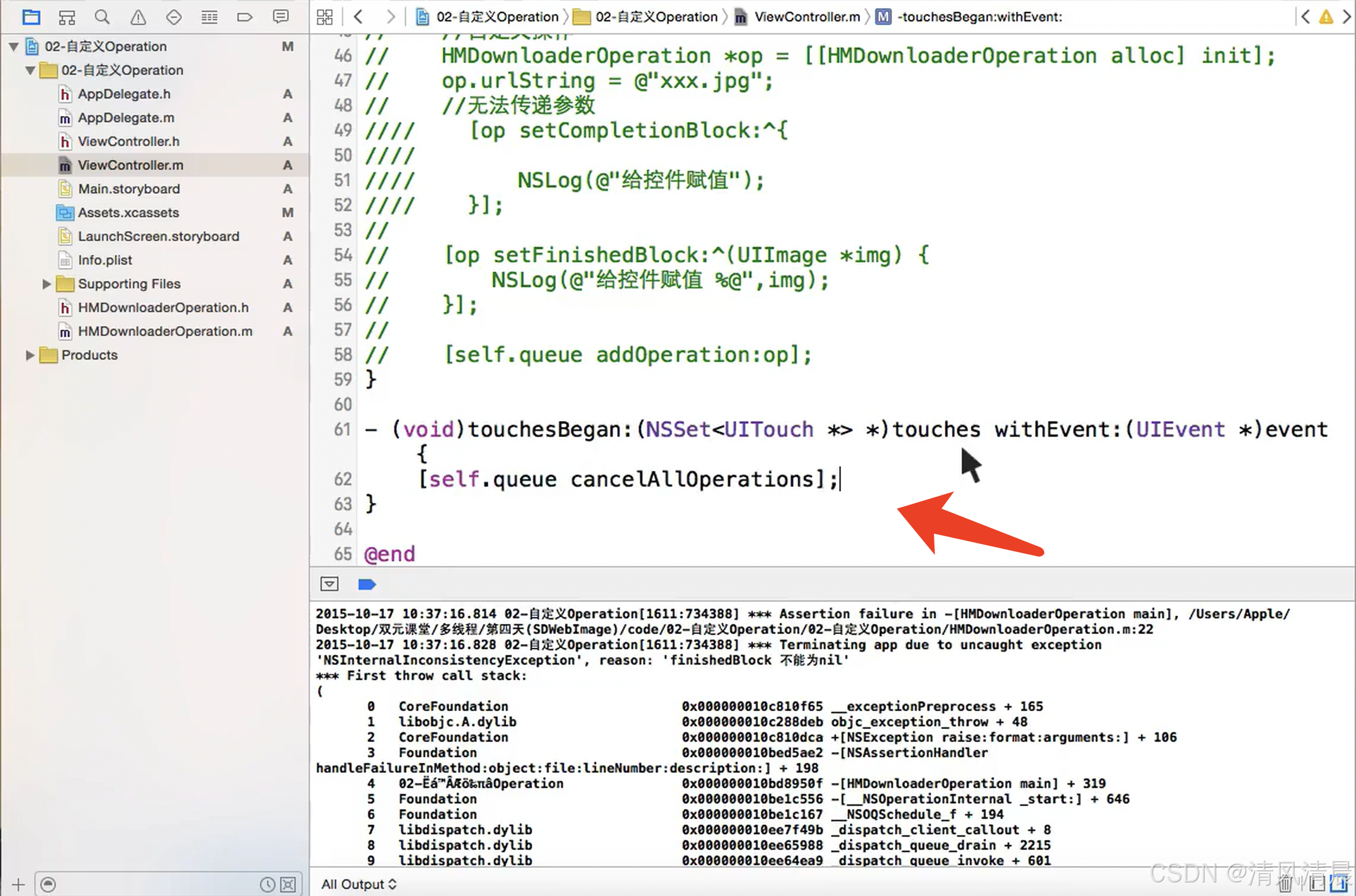Toggle the blue breakpoints activation button
Screen dimensions: 1356x896
point(367,584)
